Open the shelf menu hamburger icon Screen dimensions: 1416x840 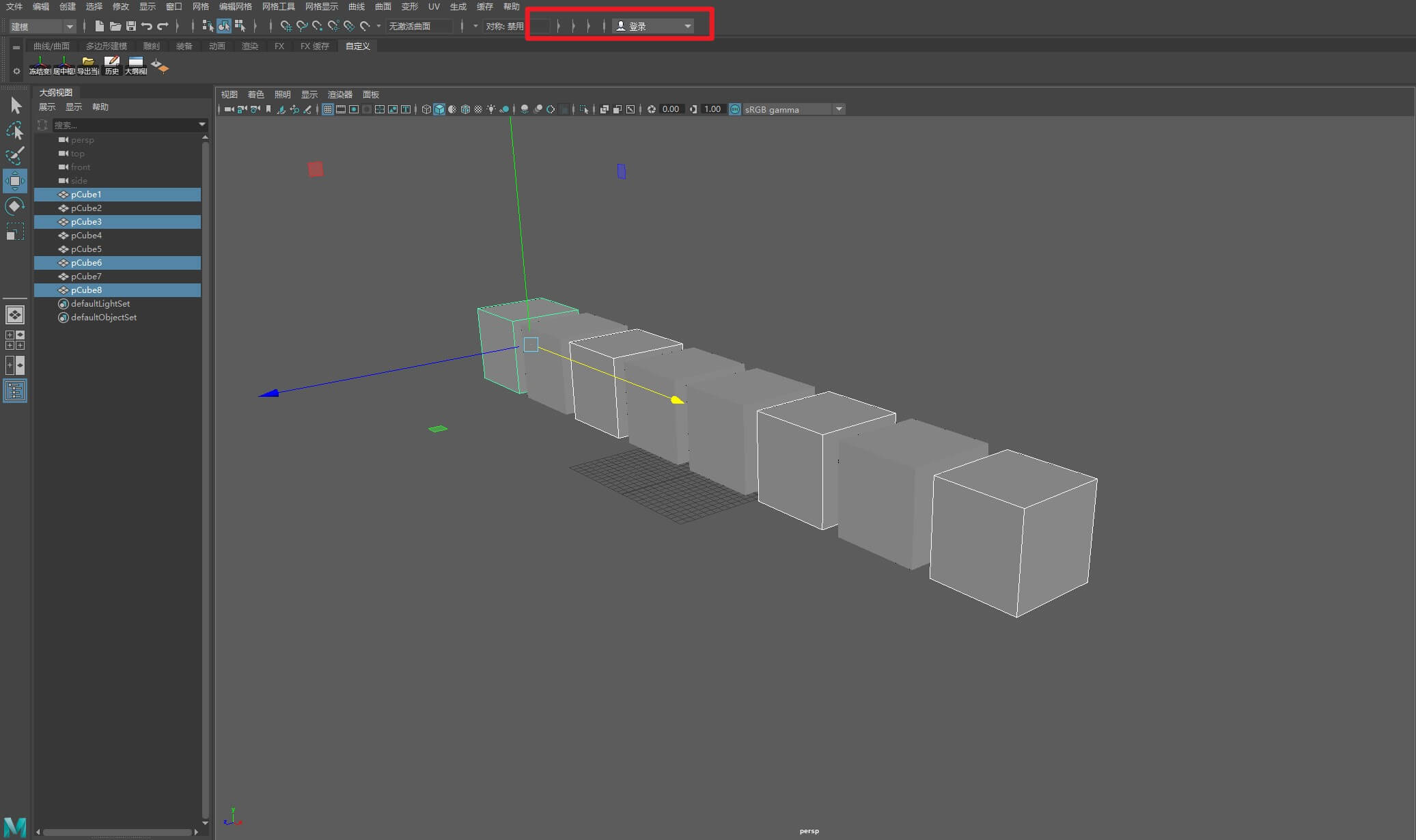tap(16, 47)
